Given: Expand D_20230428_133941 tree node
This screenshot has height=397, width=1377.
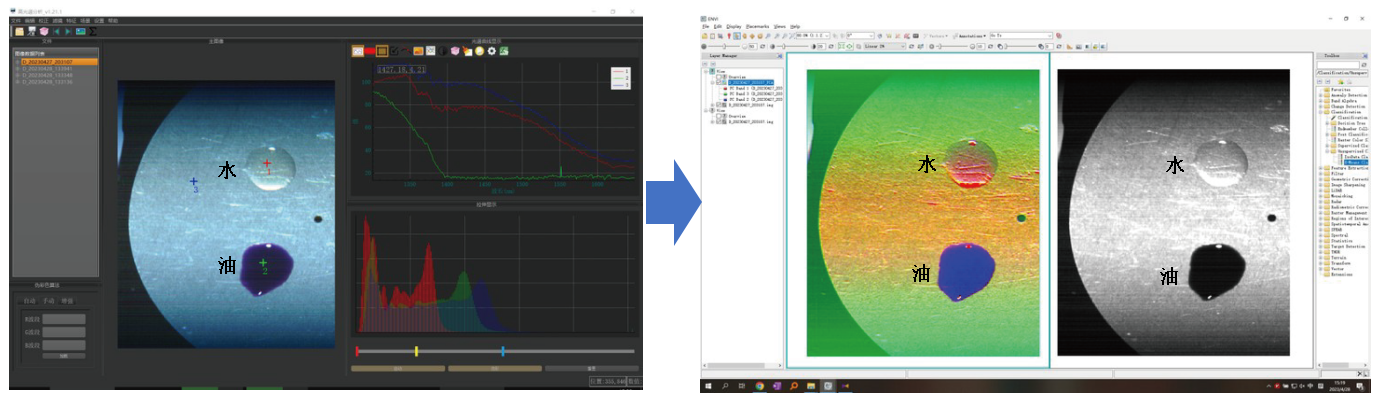Looking at the screenshot, I should [17, 69].
